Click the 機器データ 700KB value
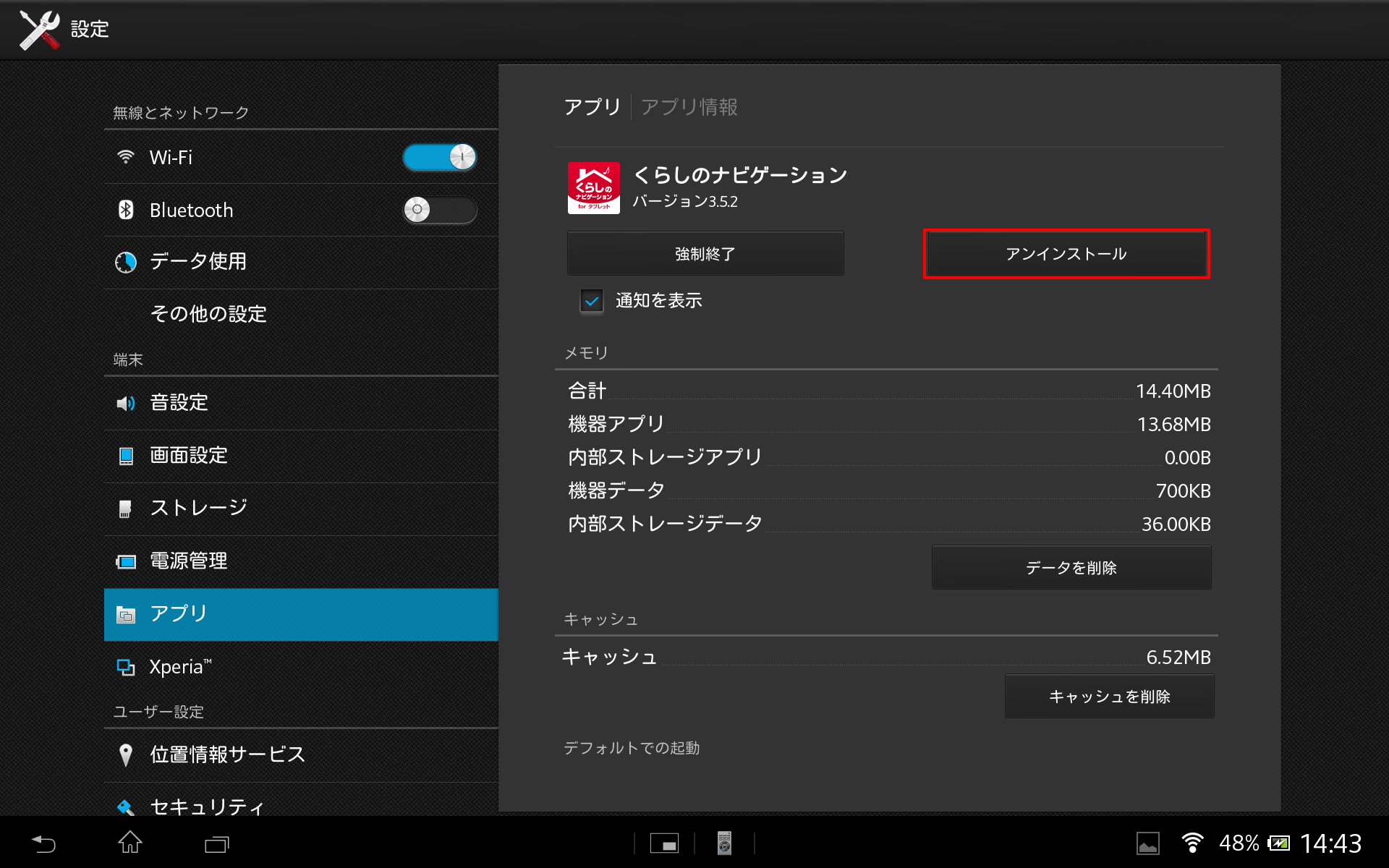Screen dimensions: 1389x868 [x=1184, y=491]
